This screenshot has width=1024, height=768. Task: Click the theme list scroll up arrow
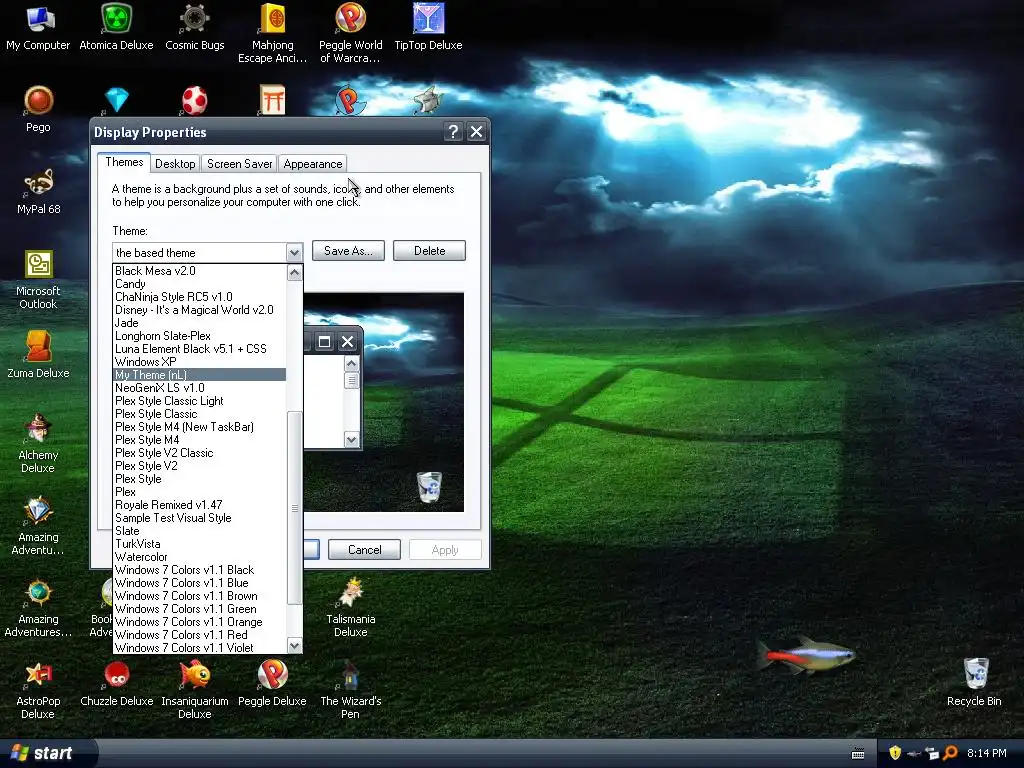[295, 272]
